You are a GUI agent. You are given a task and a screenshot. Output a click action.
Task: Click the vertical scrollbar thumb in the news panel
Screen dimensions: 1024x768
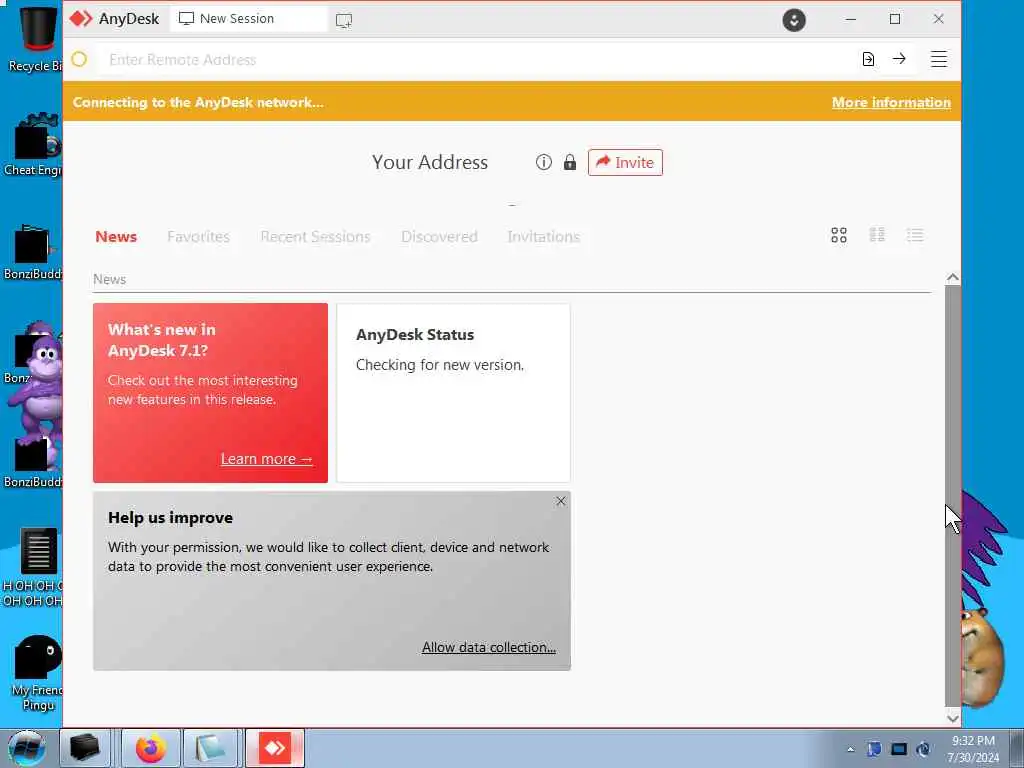[x=953, y=495]
